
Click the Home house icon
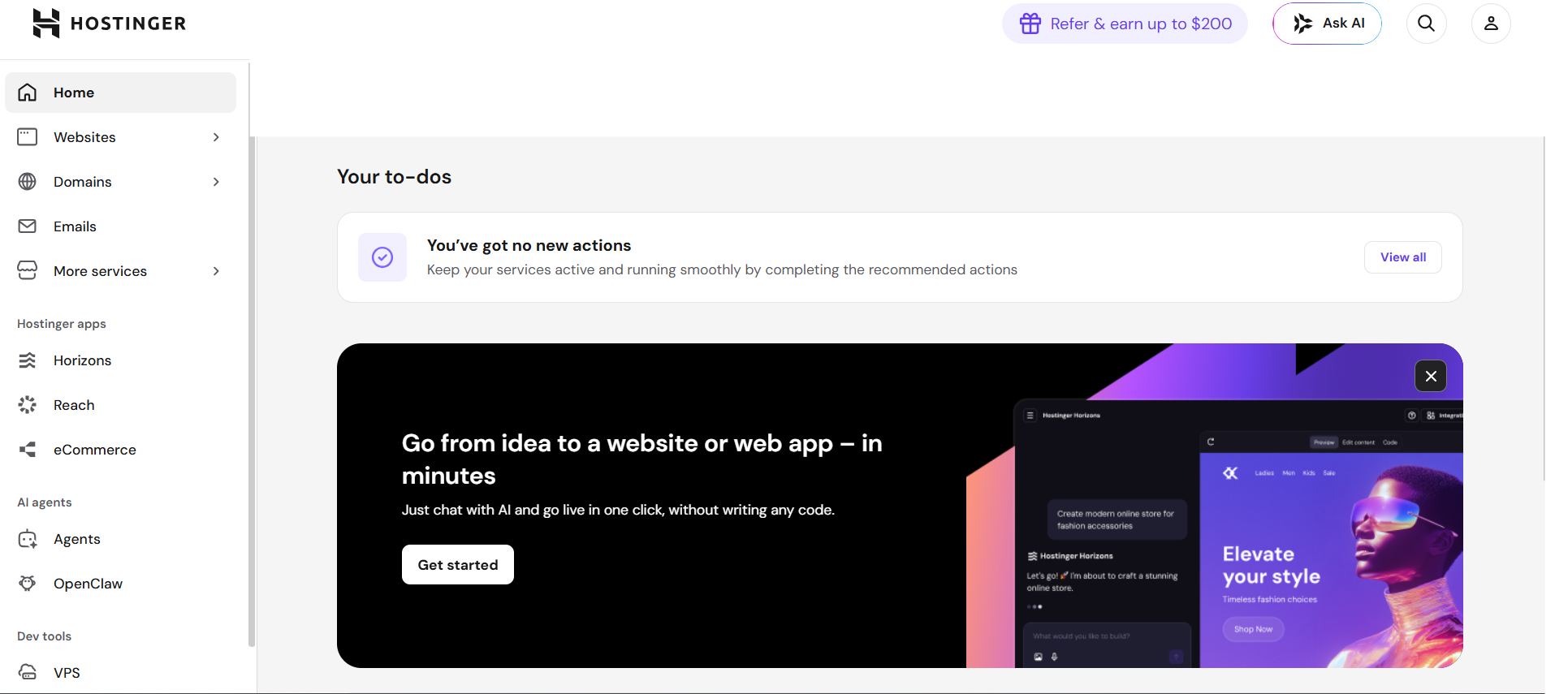click(28, 93)
